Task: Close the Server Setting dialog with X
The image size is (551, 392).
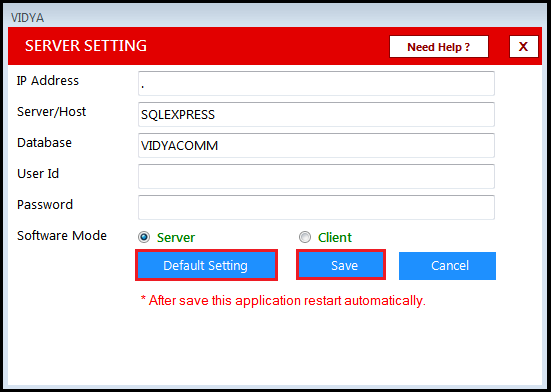Action: (x=524, y=46)
